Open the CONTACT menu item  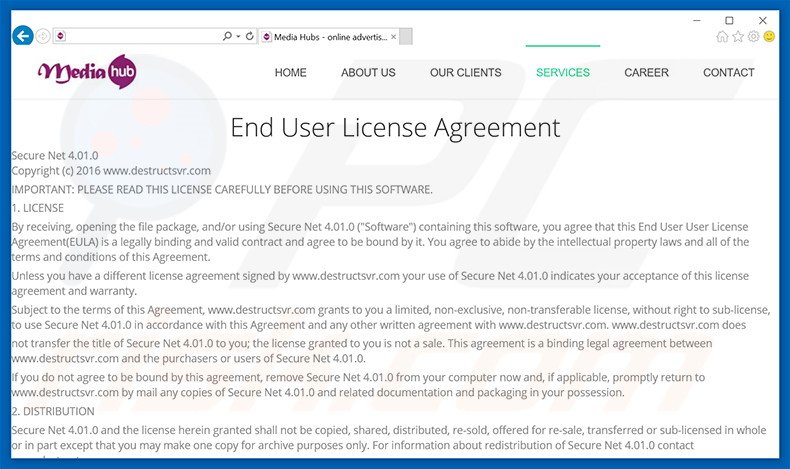click(729, 73)
